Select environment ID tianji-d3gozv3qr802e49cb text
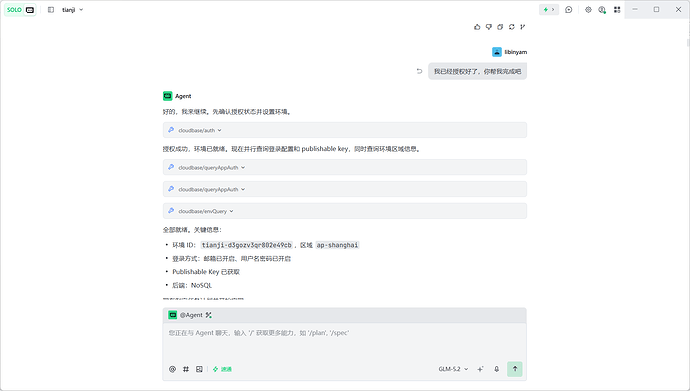This screenshot has width=690, height=391. (x=246, y=245)
